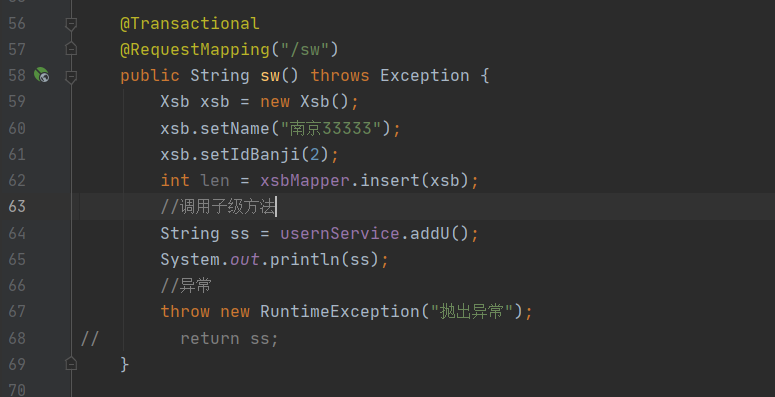Click the commented return ss statement
Screen dimensions: 775x397
[229, 338]
